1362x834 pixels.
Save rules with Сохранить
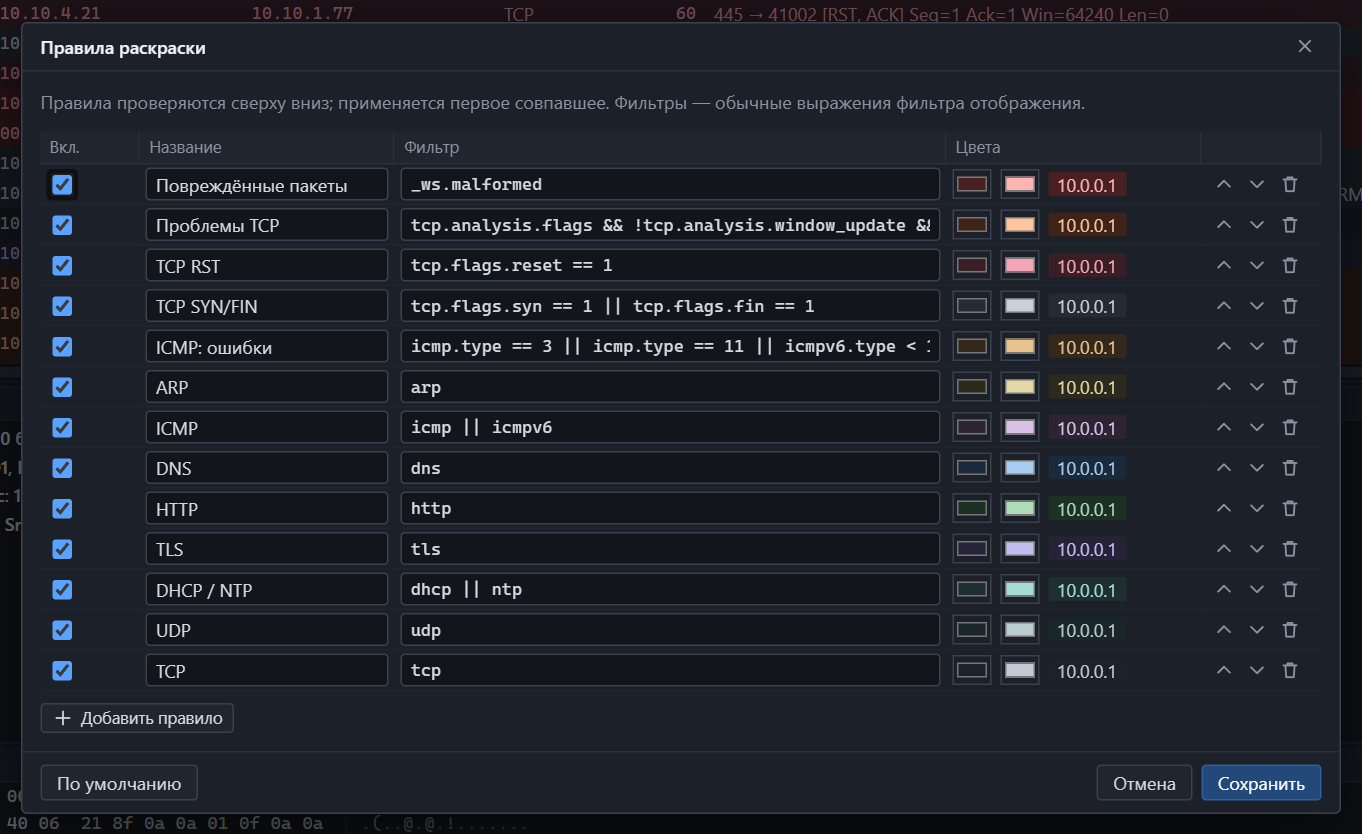click(x=1261, y=783)
